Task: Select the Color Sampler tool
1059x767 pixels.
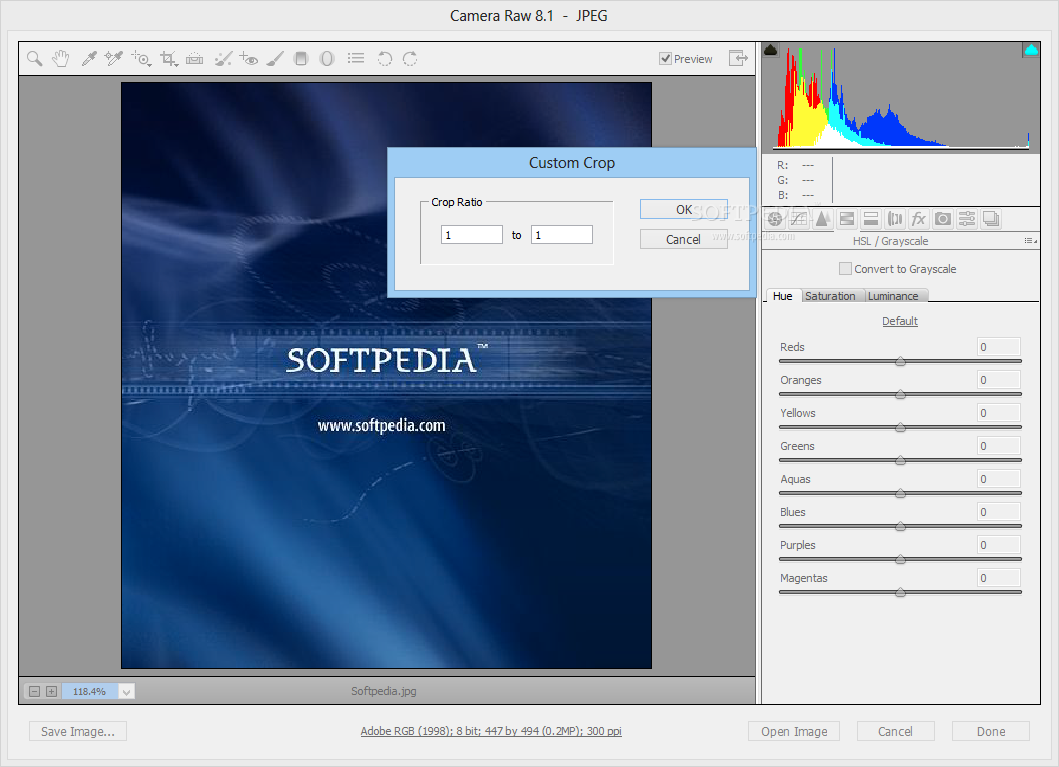Action: (x=113, y=59)
